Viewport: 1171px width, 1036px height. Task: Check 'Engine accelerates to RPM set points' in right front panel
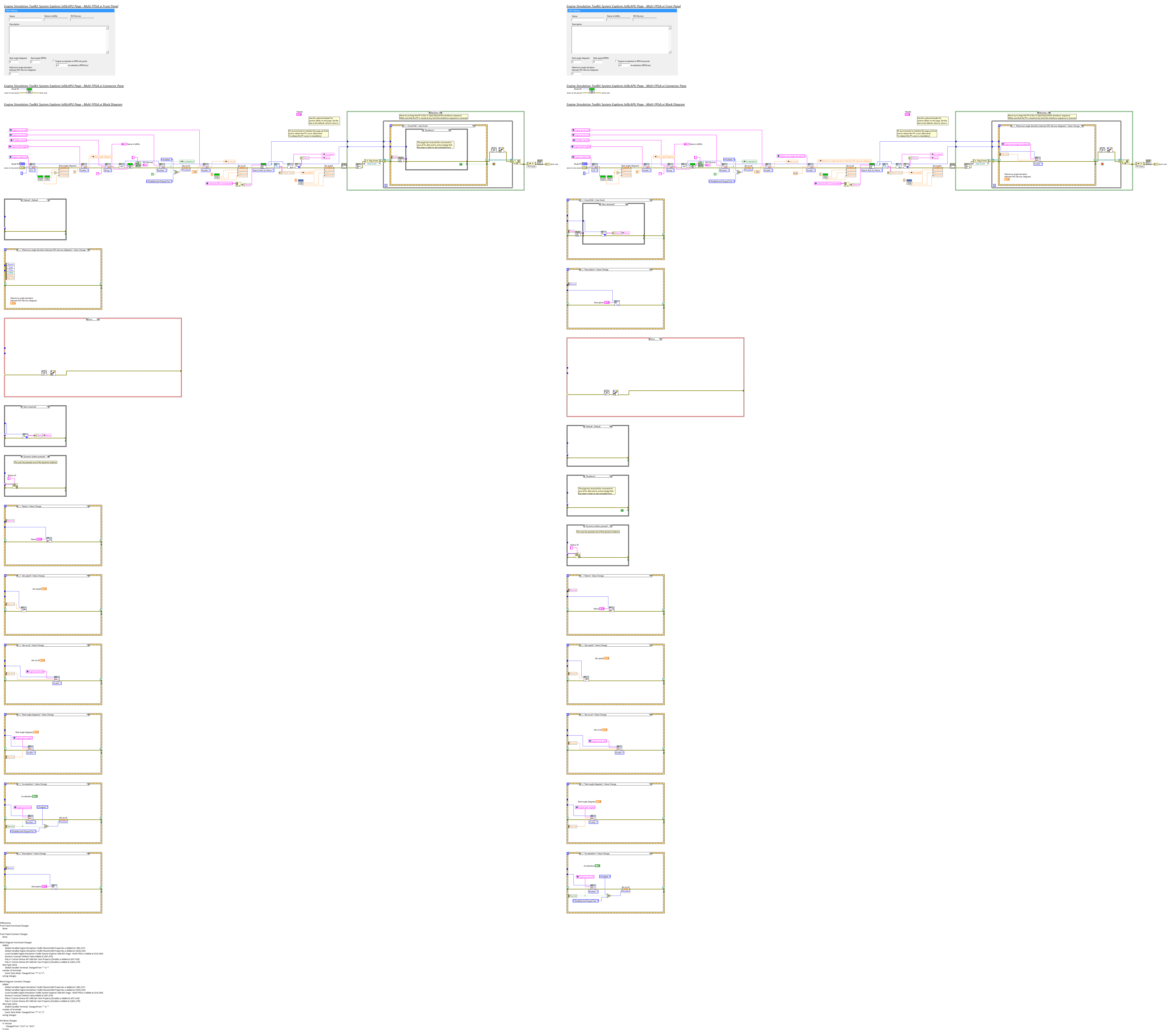pos(616,61)
